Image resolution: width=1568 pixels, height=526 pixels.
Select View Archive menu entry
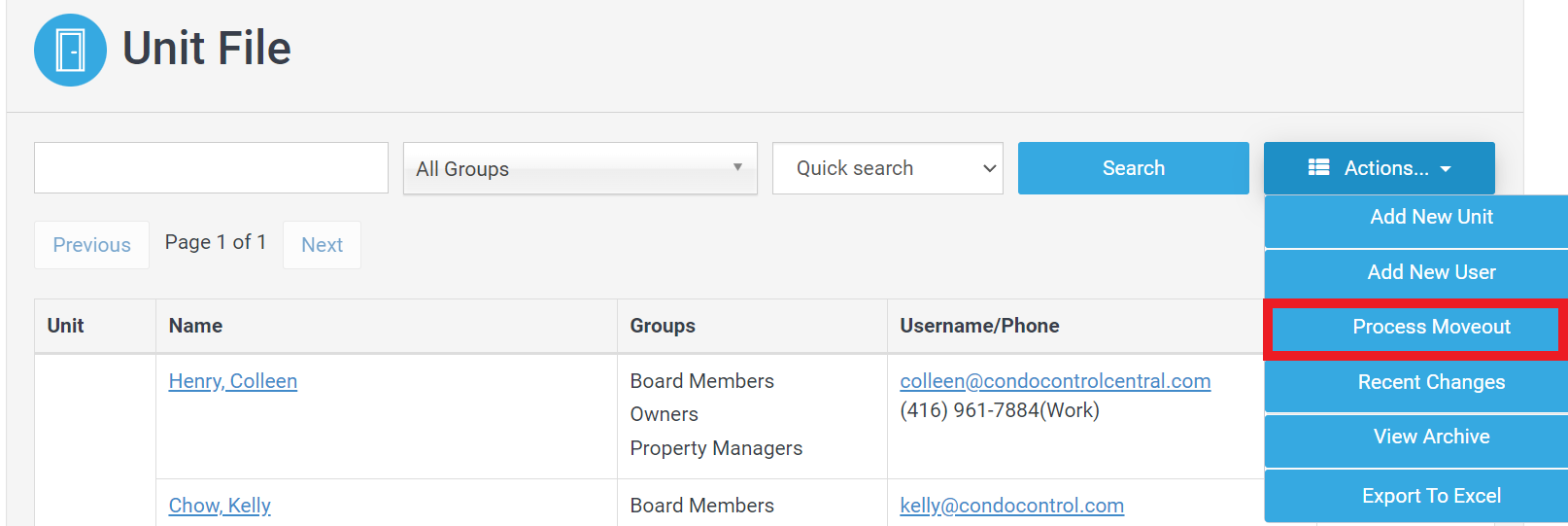[x=1430, y=437]
